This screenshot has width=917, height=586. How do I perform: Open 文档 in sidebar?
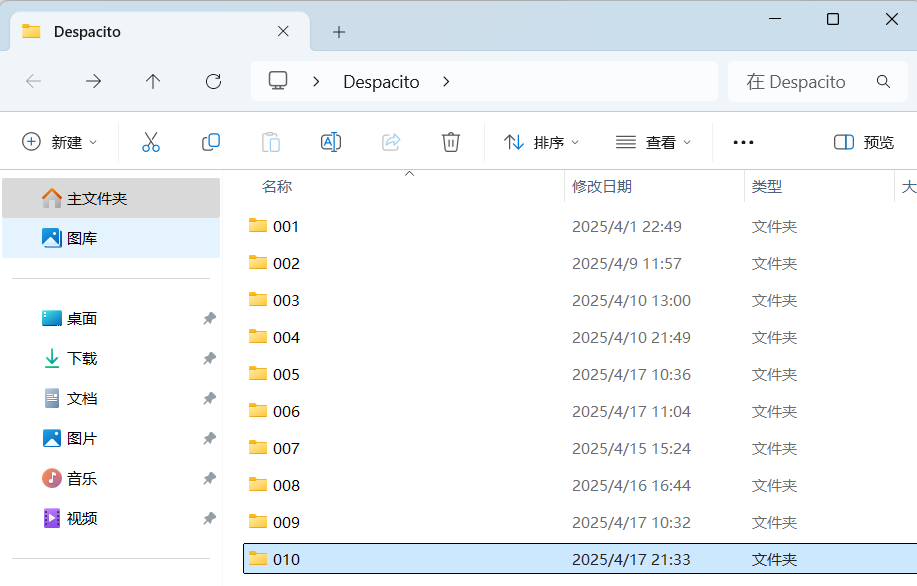(x=111, y=399)
